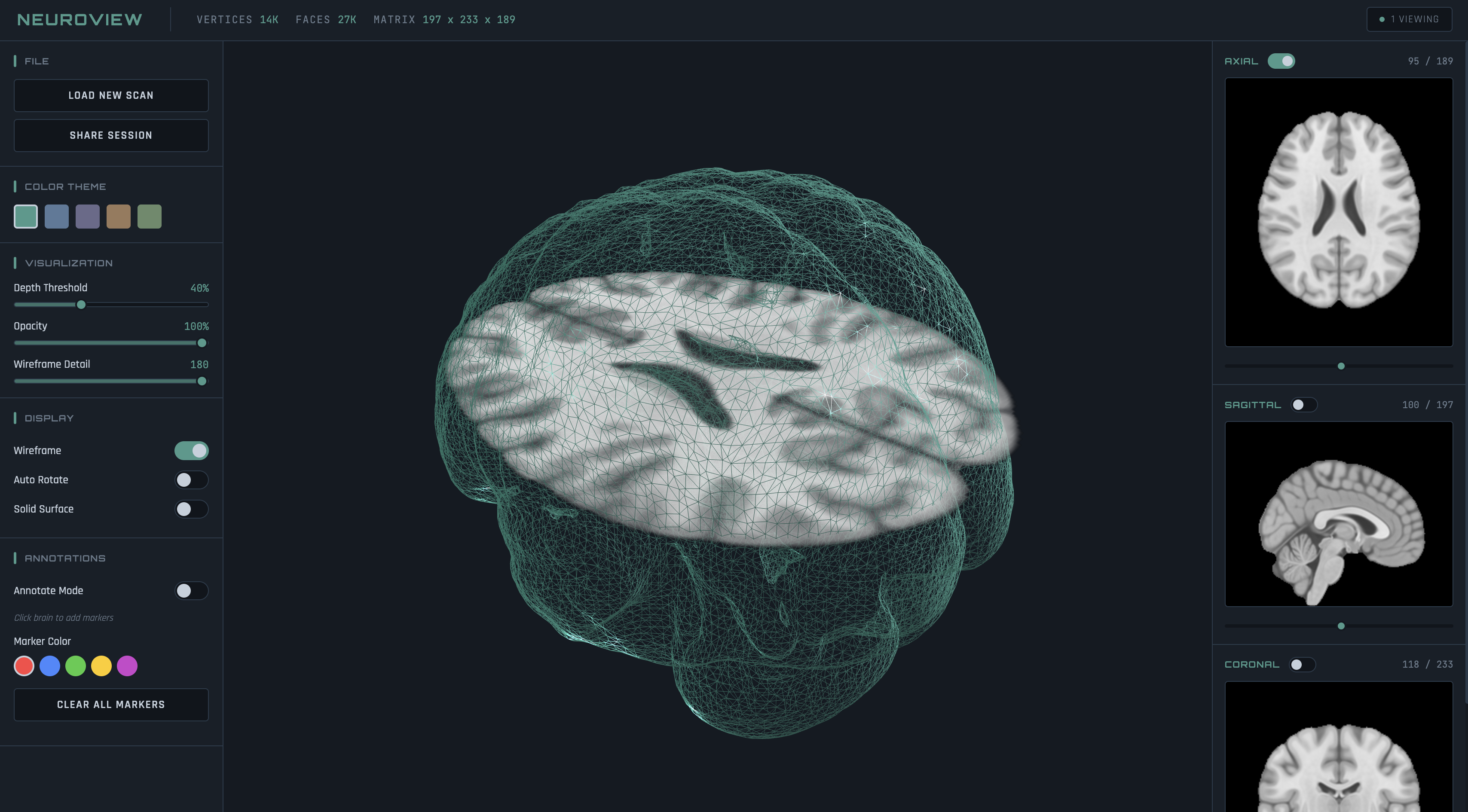This screenshot has width=1468, height=812.
Task: Select the yellow marker color
Action: point(101,665)
